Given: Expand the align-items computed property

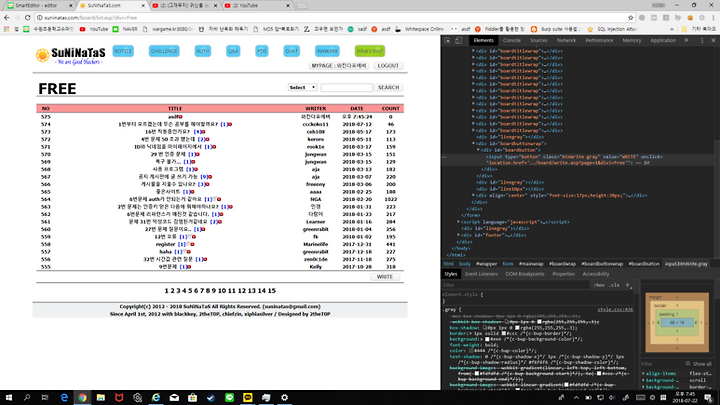Looking at the screenshot, I should 643,374.
